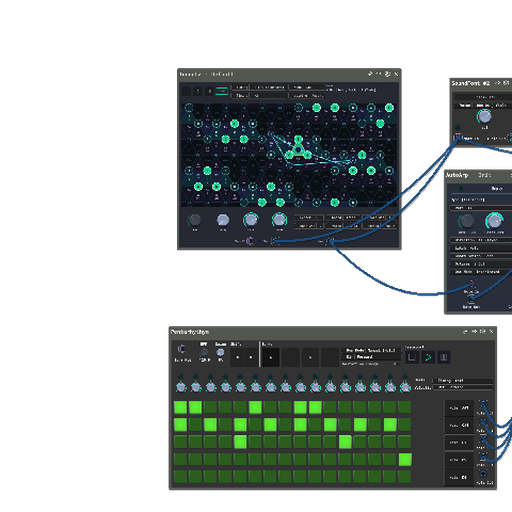Image resolution: width=512 pixels, height=512 pixels.
Task: Click the third pulse trigger button beside the grid
Action: (x=459, y=443)
